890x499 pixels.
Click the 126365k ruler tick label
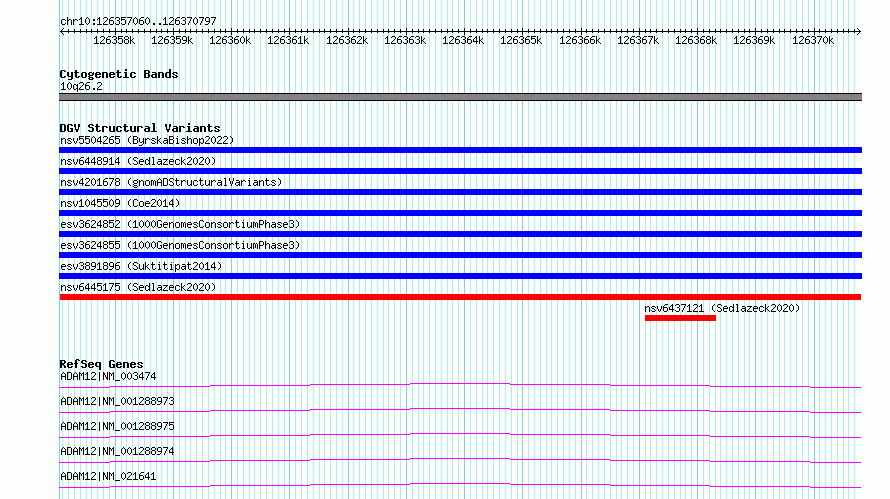[x=521, y=40]
